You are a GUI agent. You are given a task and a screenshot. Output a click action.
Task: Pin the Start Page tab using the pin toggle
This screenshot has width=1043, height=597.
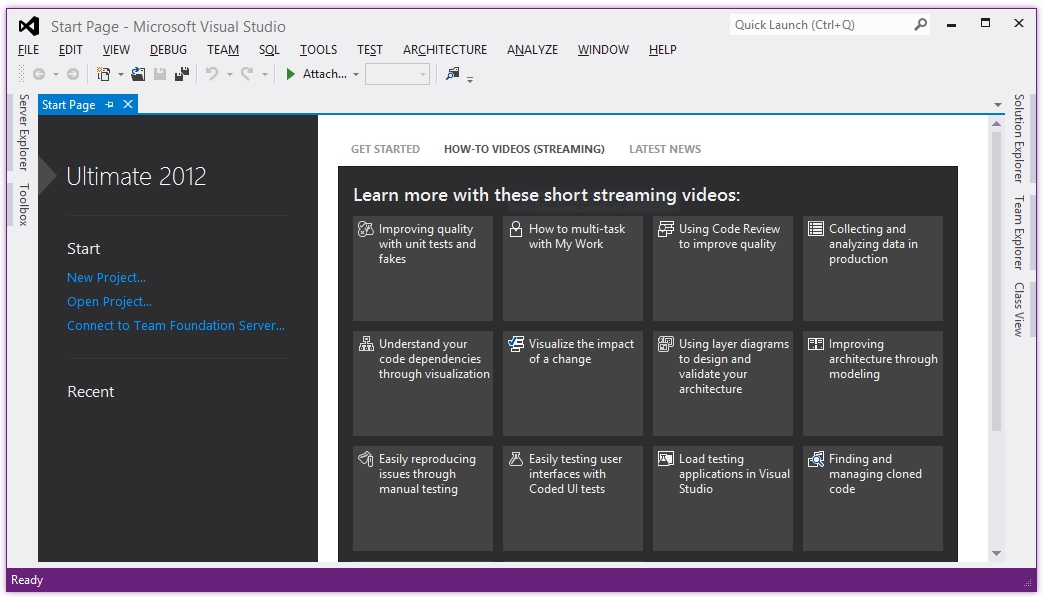pyautogui.click(x=110, y=104)
